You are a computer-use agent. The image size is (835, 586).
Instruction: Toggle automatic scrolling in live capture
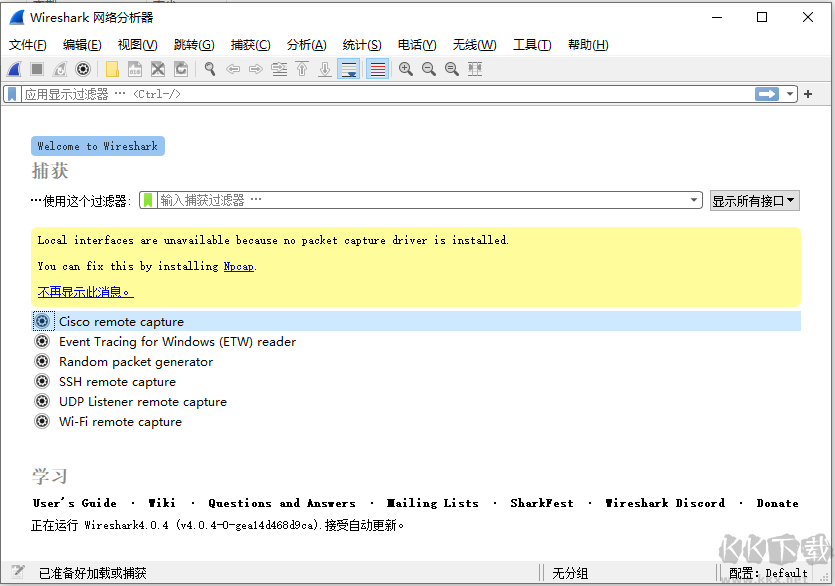click(347, 68)
